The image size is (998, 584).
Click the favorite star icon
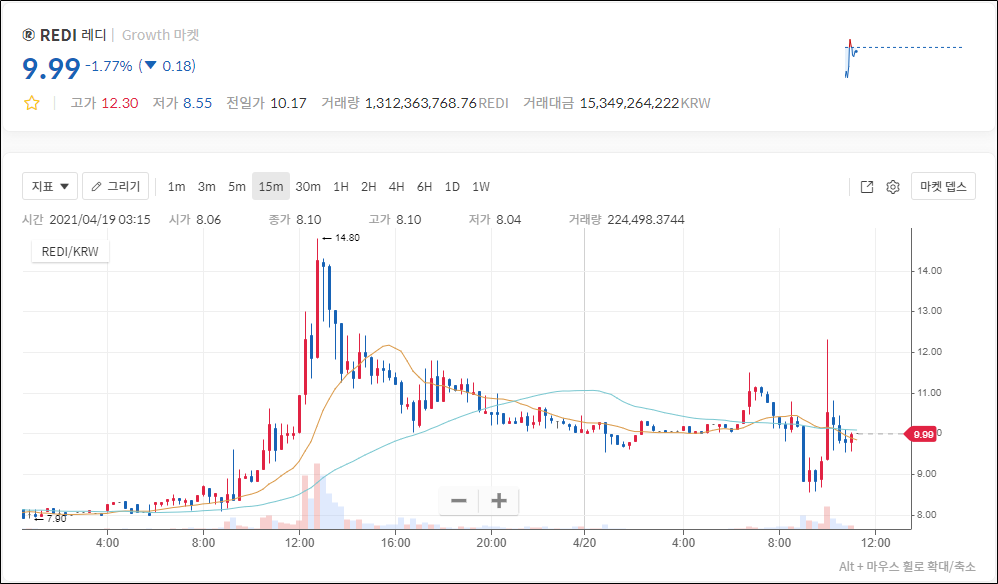pyautogui.click(x=31, y=103)
